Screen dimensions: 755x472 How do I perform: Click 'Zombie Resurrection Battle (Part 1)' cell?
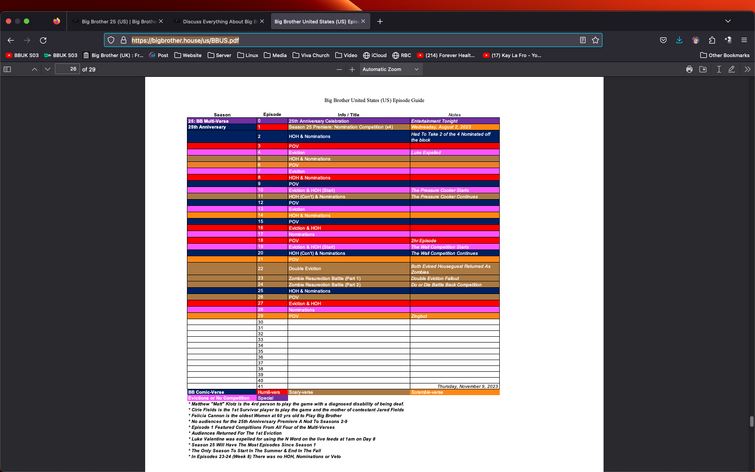coord(349,278)
